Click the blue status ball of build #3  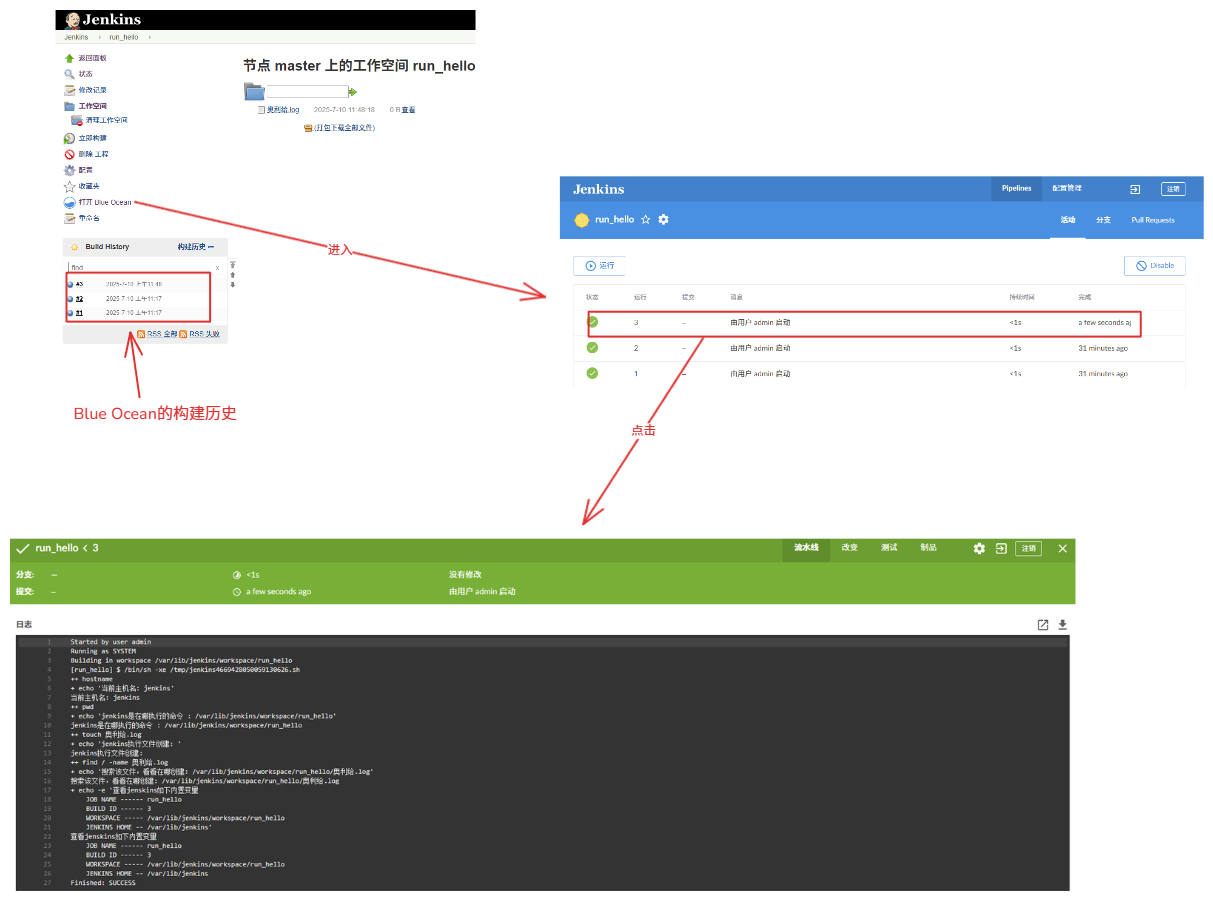pos(70,284)
